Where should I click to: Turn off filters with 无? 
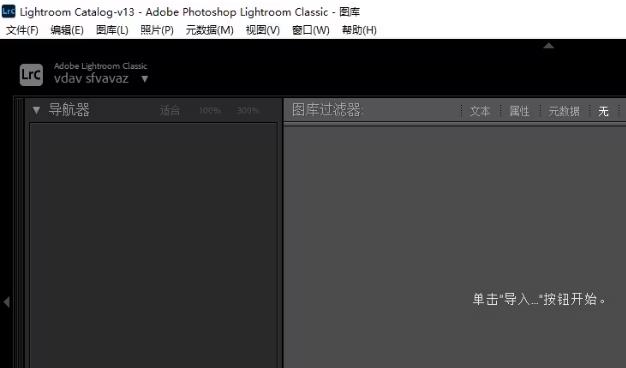click(603, 111)
